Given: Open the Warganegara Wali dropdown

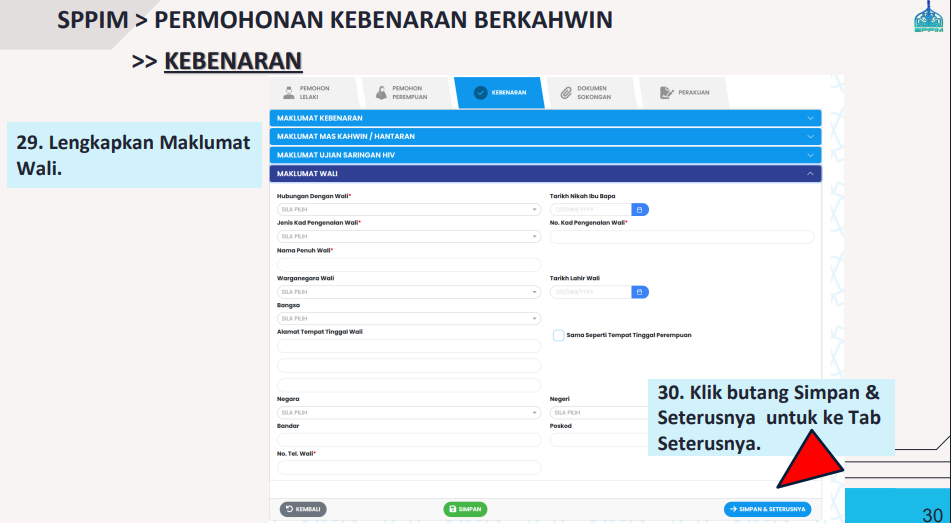Looking at the screenshot, I should (x=409, y=292).
